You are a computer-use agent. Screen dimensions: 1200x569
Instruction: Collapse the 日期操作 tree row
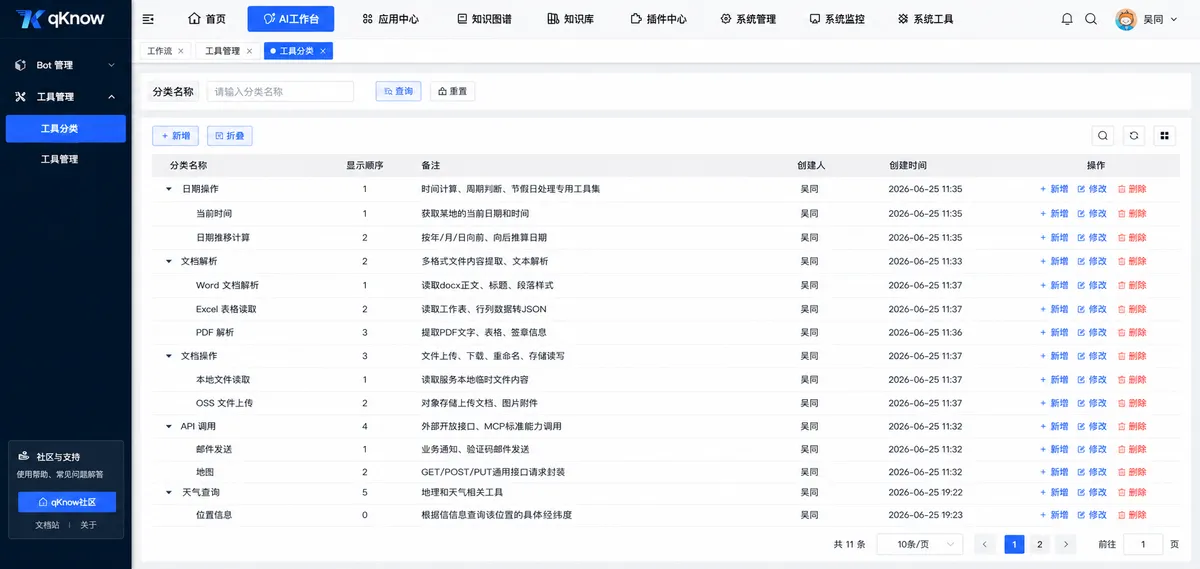coord(169,189)
